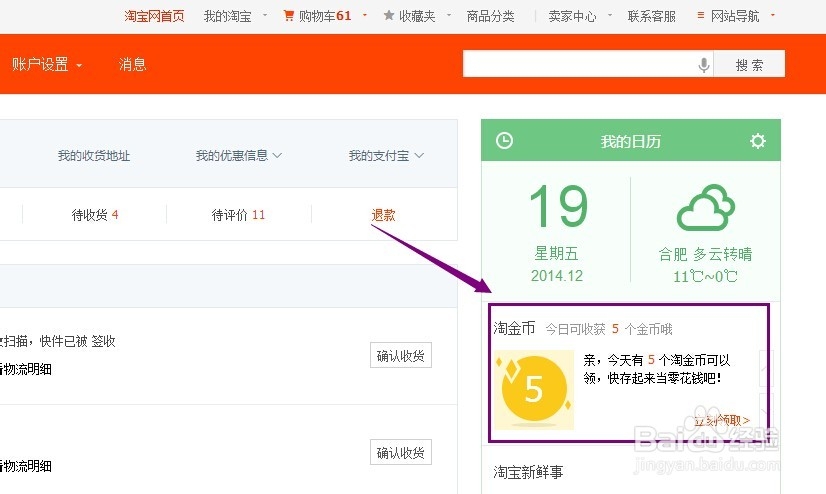Viewport: 826px width, 494px height.
Task: Open 联系客服 link
Action: (x=652, y=16)
